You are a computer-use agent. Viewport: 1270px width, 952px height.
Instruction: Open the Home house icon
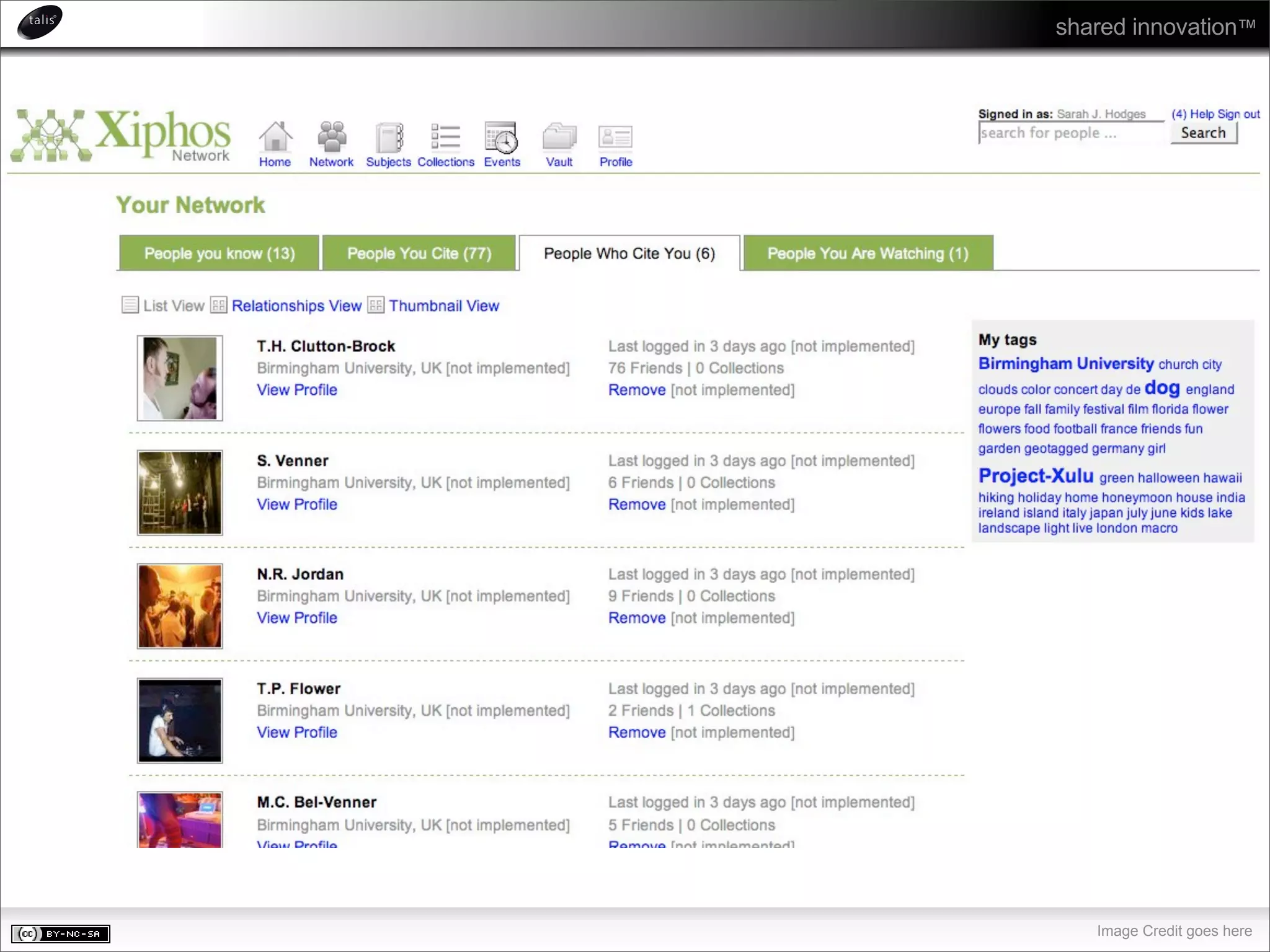coord(275,136)
